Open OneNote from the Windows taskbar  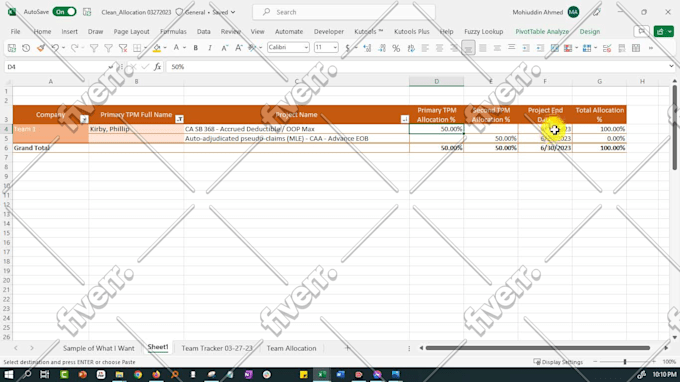tap(248, 375)
